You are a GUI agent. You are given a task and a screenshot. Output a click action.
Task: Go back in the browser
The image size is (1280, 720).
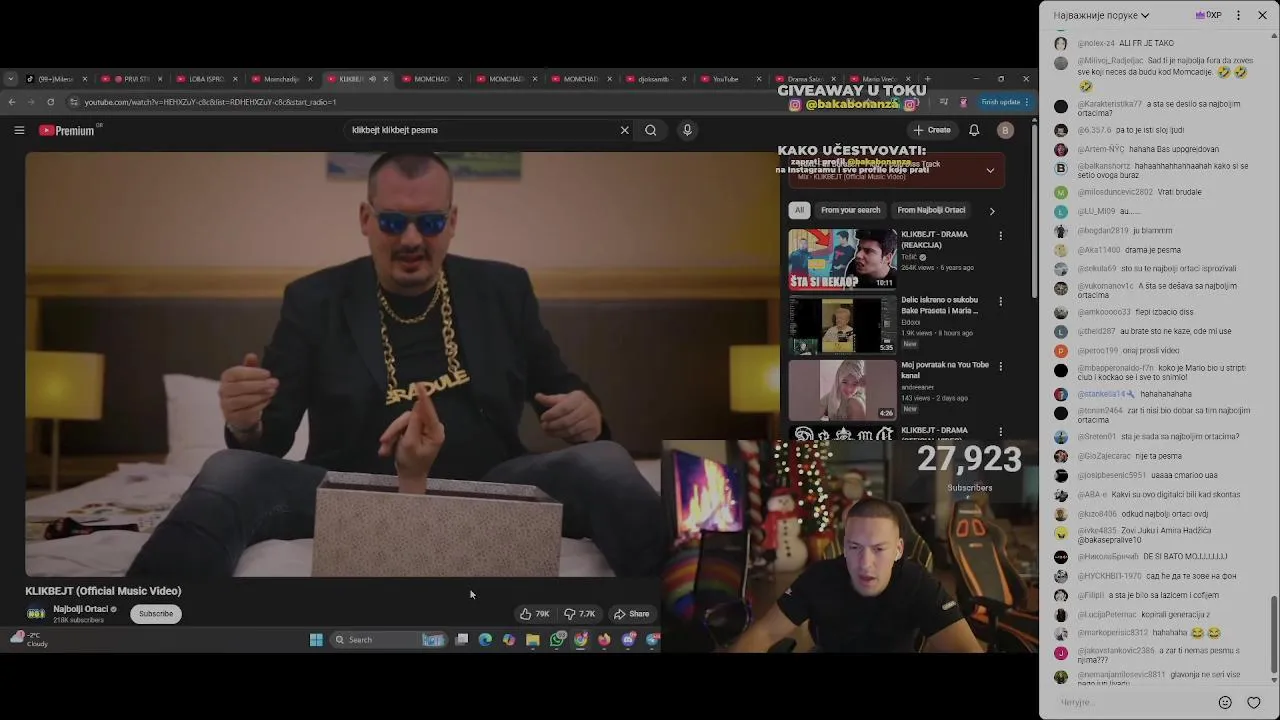(12, 102)
